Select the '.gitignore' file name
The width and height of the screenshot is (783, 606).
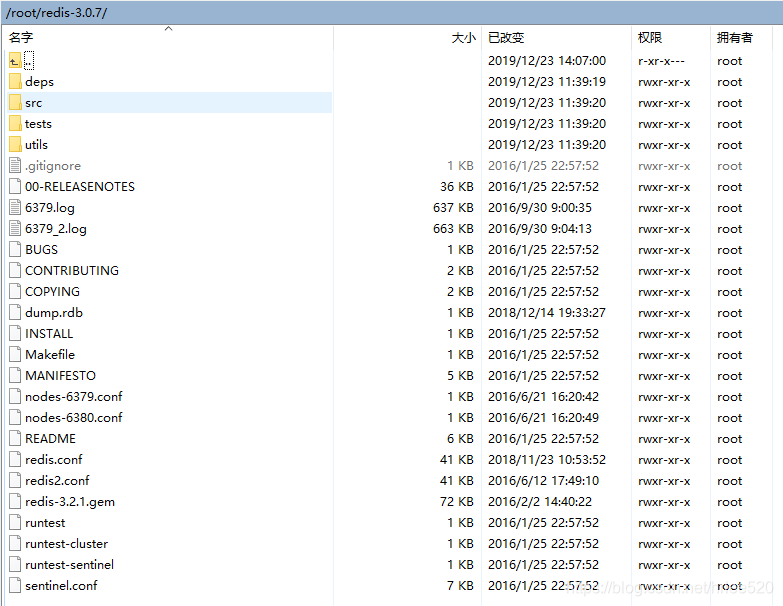(x=53, y=166)
